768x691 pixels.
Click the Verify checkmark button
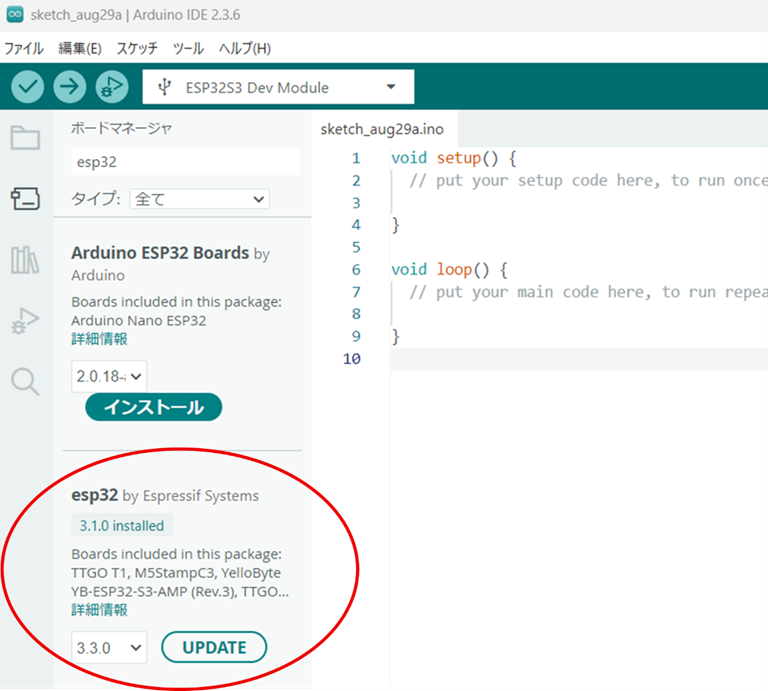[27, 87]
